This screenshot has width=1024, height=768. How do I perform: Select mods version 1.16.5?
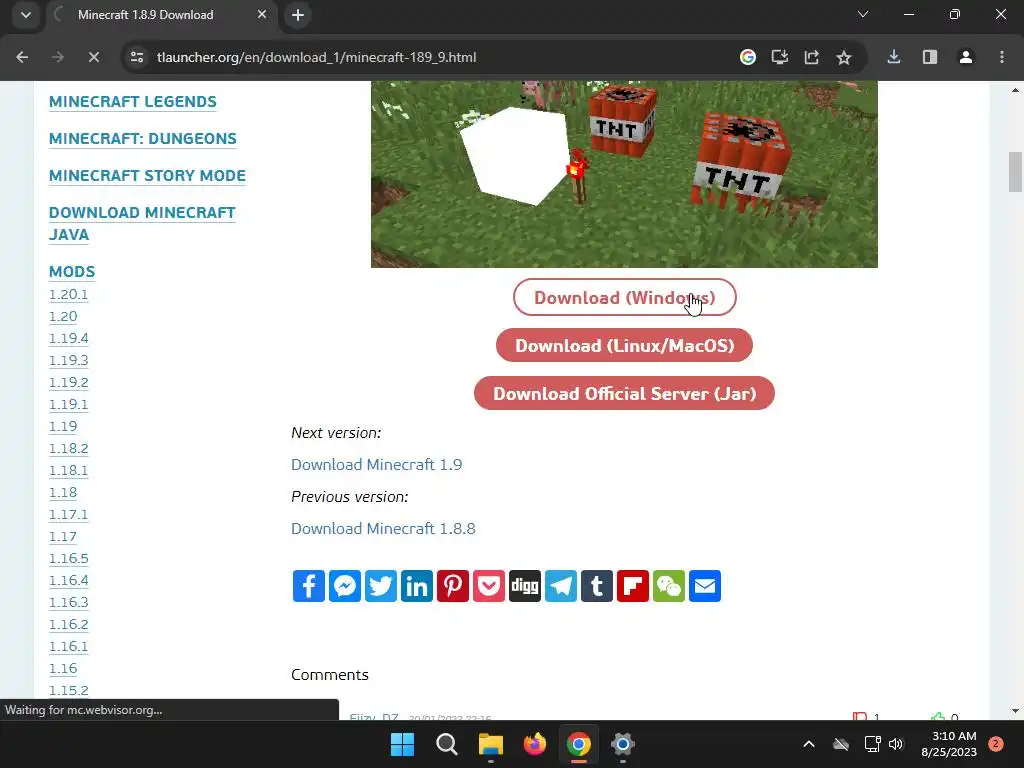(x=69, y=558)
